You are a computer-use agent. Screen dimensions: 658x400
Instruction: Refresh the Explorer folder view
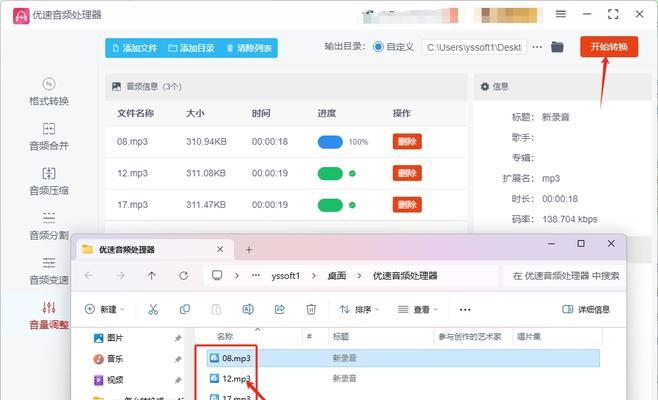183,276
